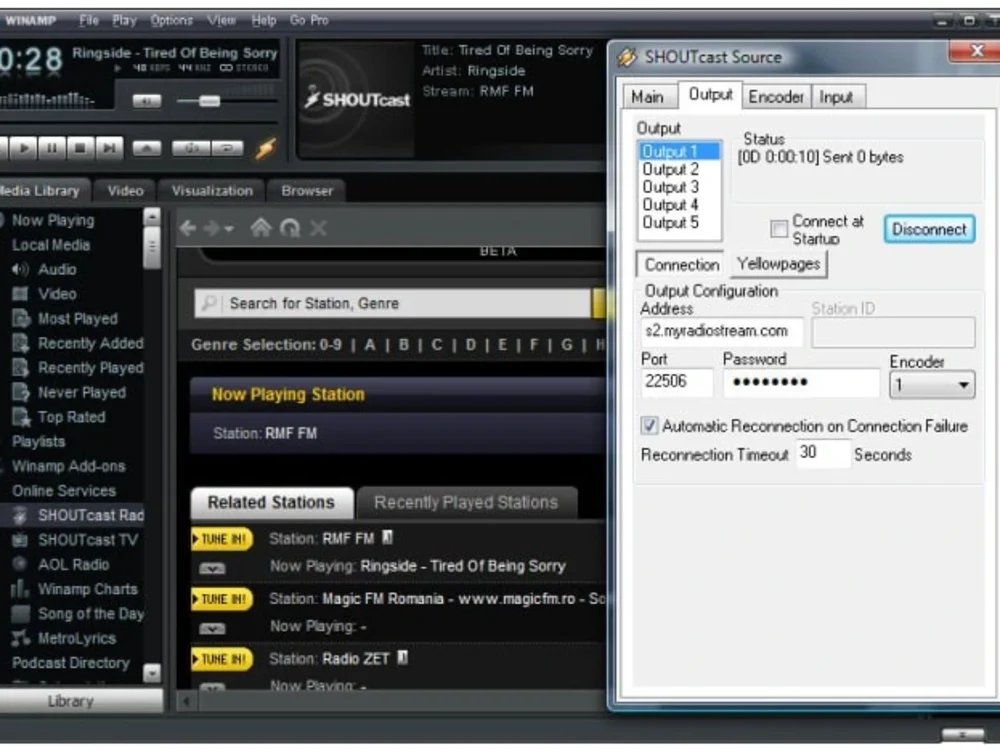The width and height of the screenshot is (1000, 750).
Task: Select genre letter G link
Action: [567, 345]
